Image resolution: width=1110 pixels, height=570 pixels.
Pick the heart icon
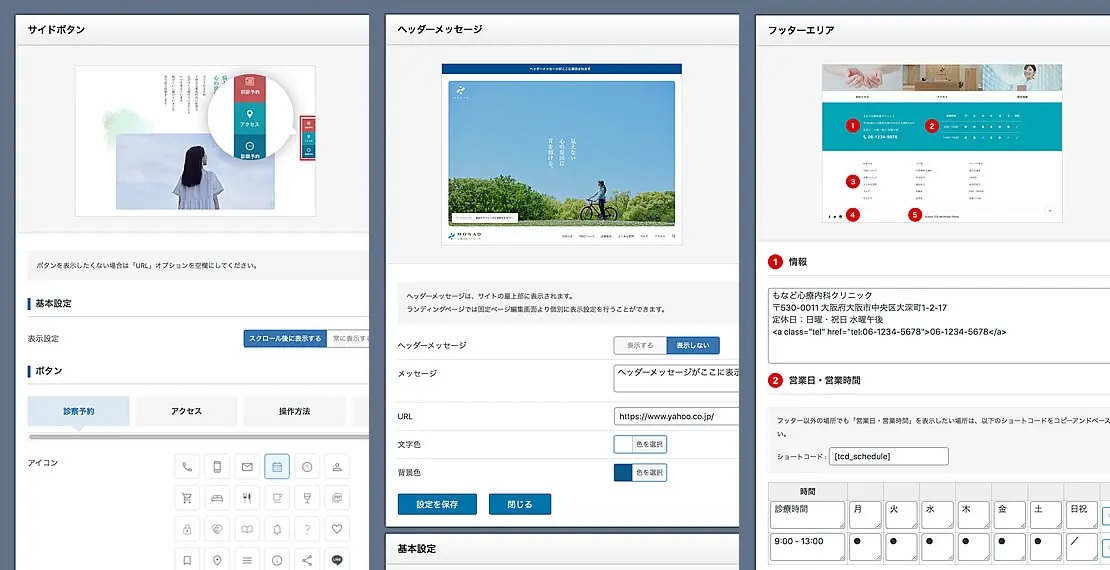coord(338,528)
